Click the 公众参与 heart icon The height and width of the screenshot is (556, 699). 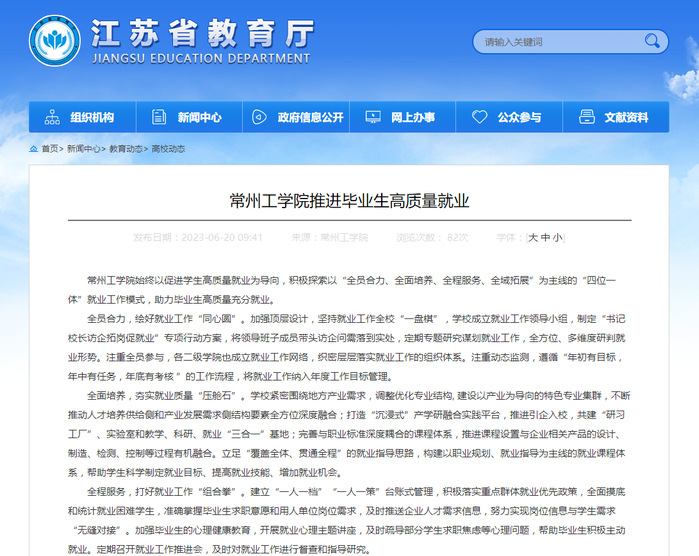[x=480, y=117]
